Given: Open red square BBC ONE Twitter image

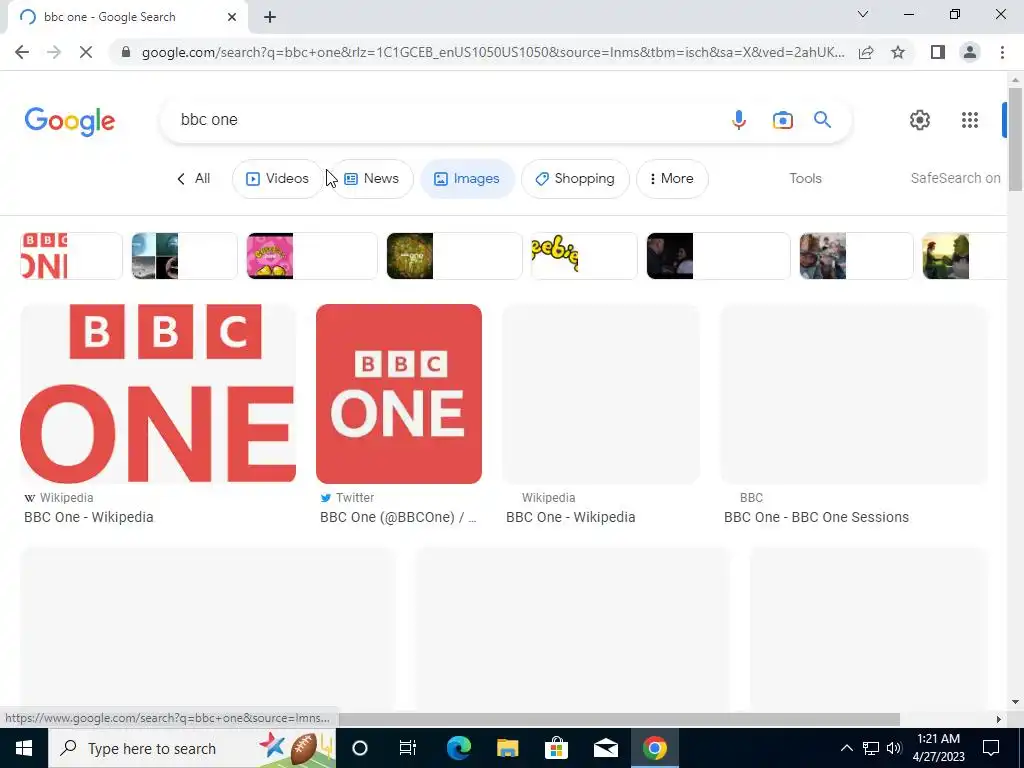Looking at the screenshot, I should click(x=399, y=394).
